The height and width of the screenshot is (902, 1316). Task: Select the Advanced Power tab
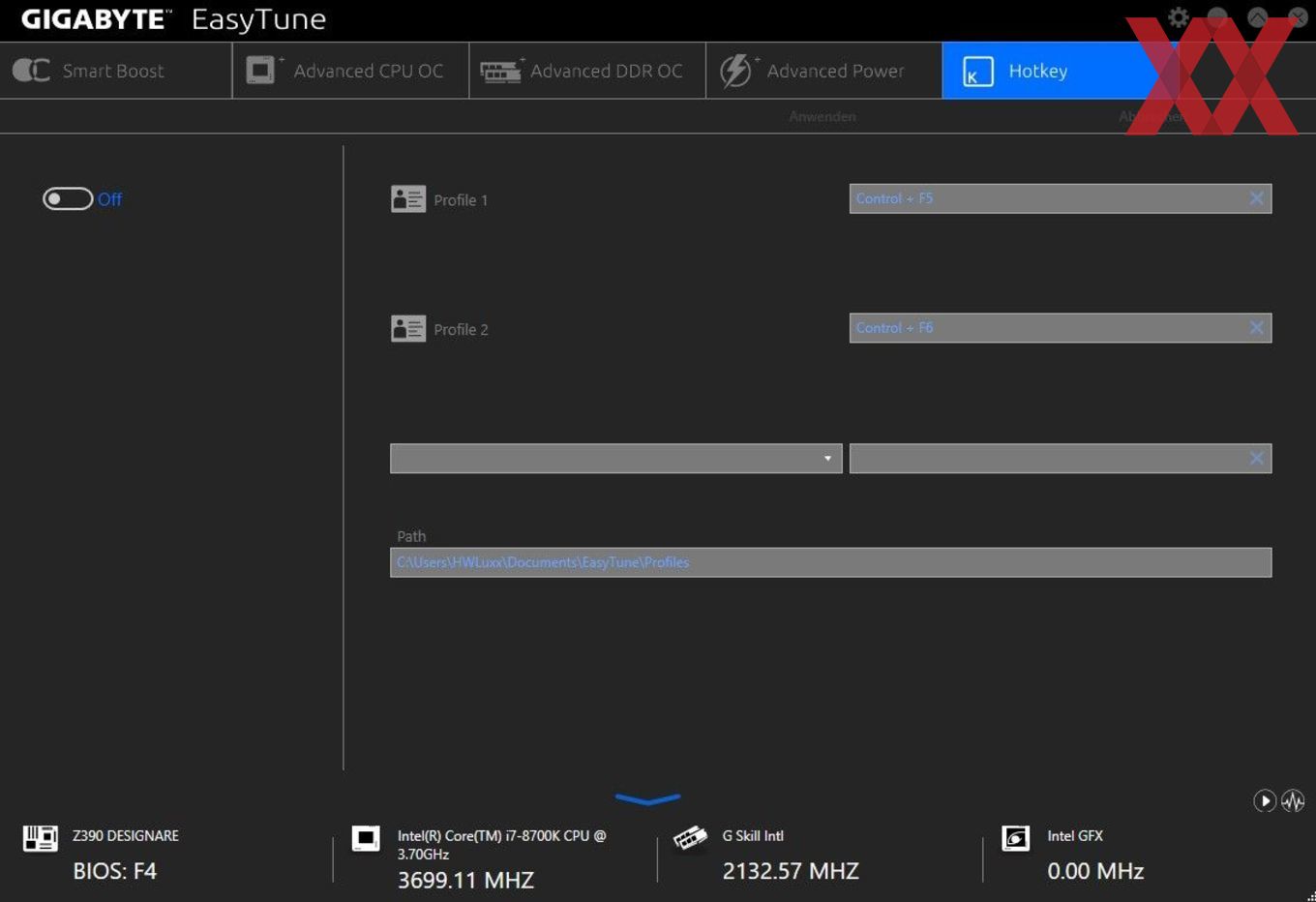click(x=824, y=70)
